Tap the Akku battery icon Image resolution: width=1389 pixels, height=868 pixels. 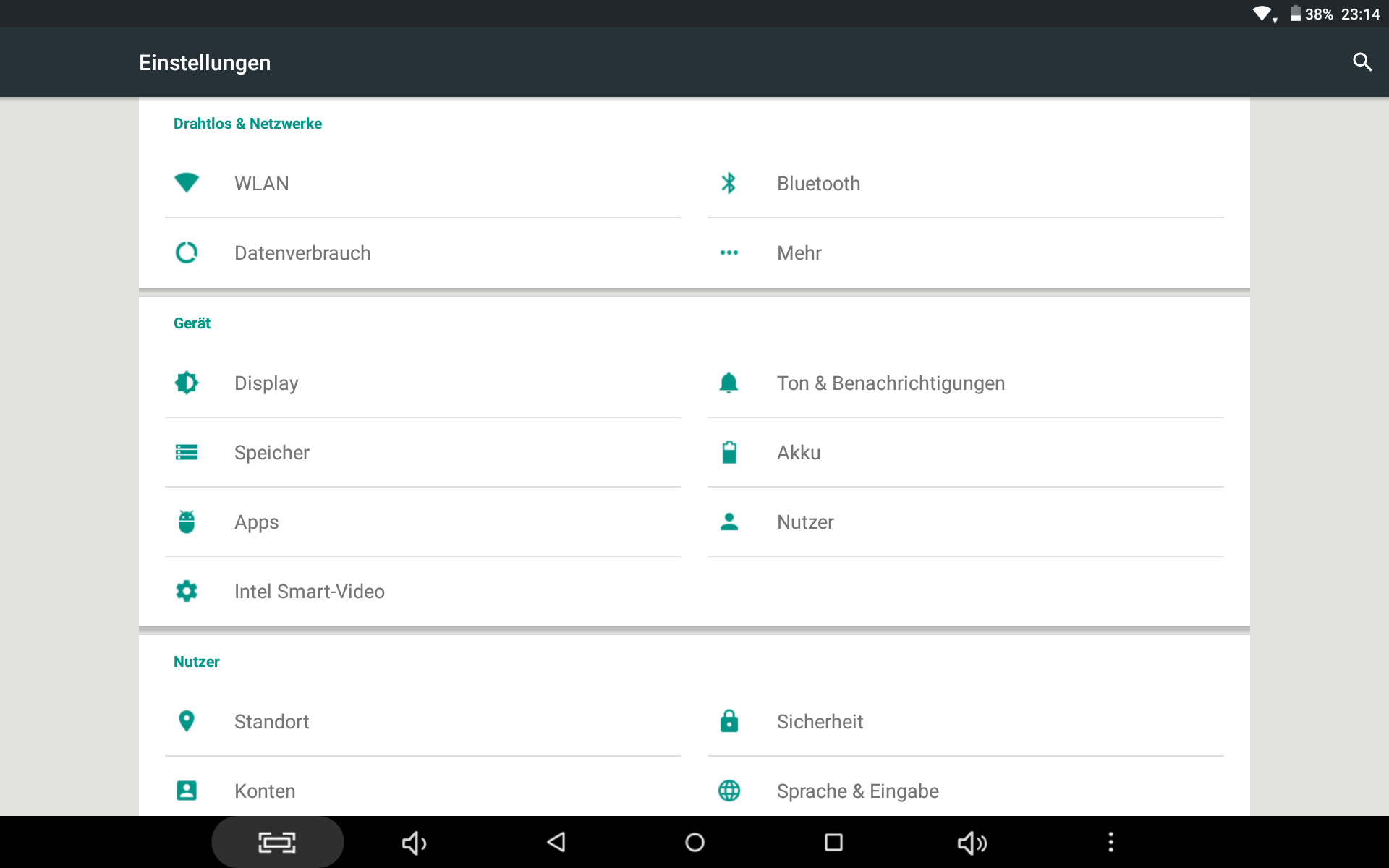(729, 452)
